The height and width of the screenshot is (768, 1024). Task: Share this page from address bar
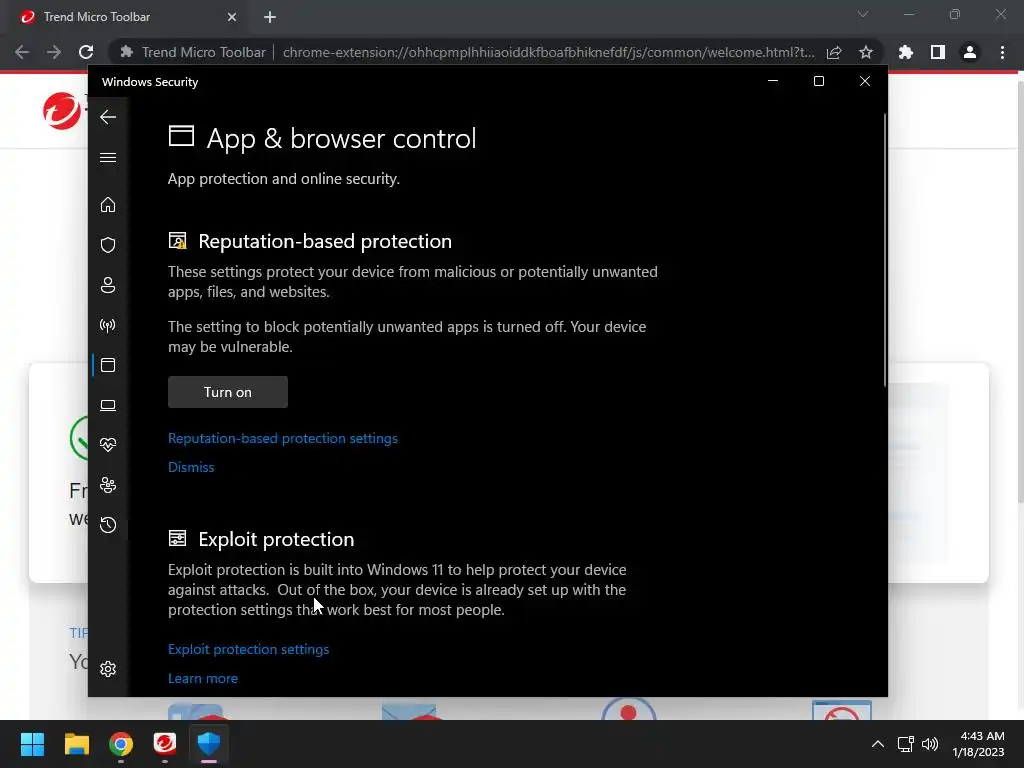coord(834,52)
